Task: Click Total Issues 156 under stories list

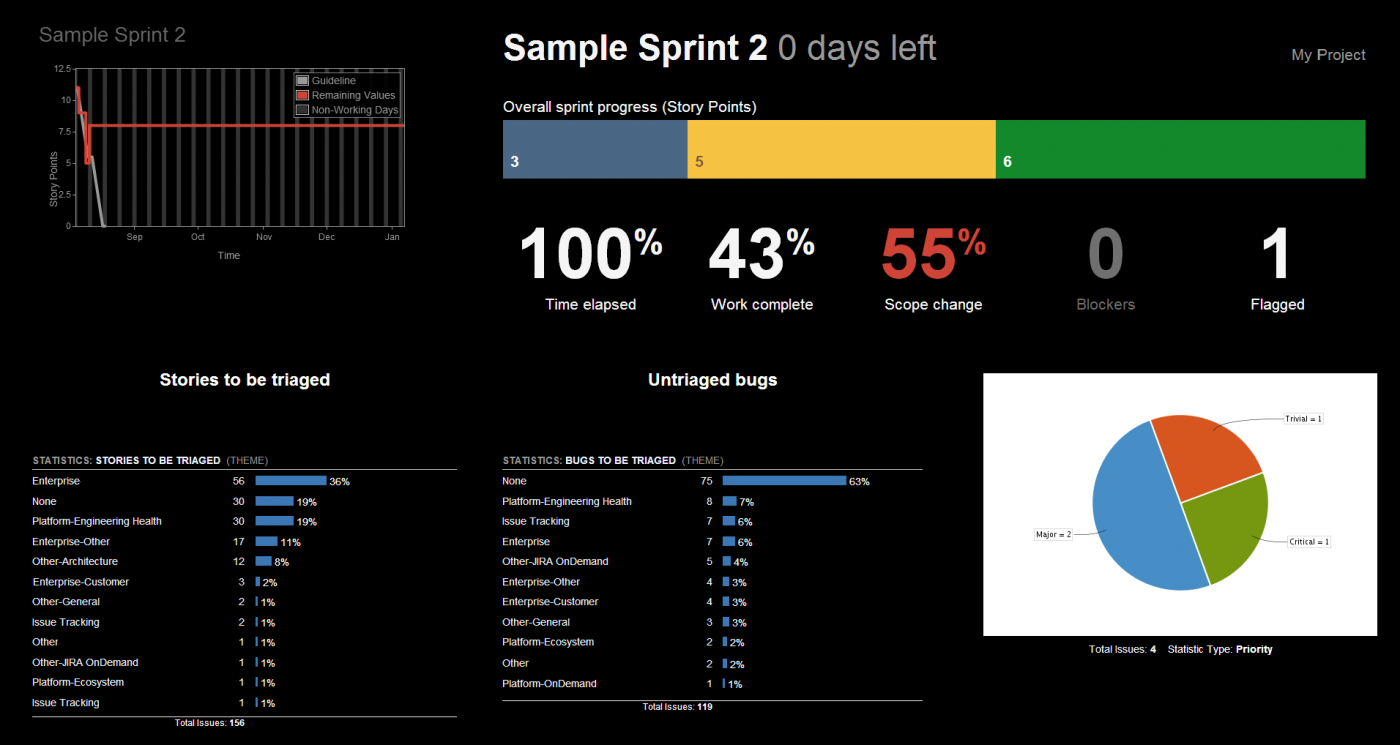Action: [x=209, y=723]
